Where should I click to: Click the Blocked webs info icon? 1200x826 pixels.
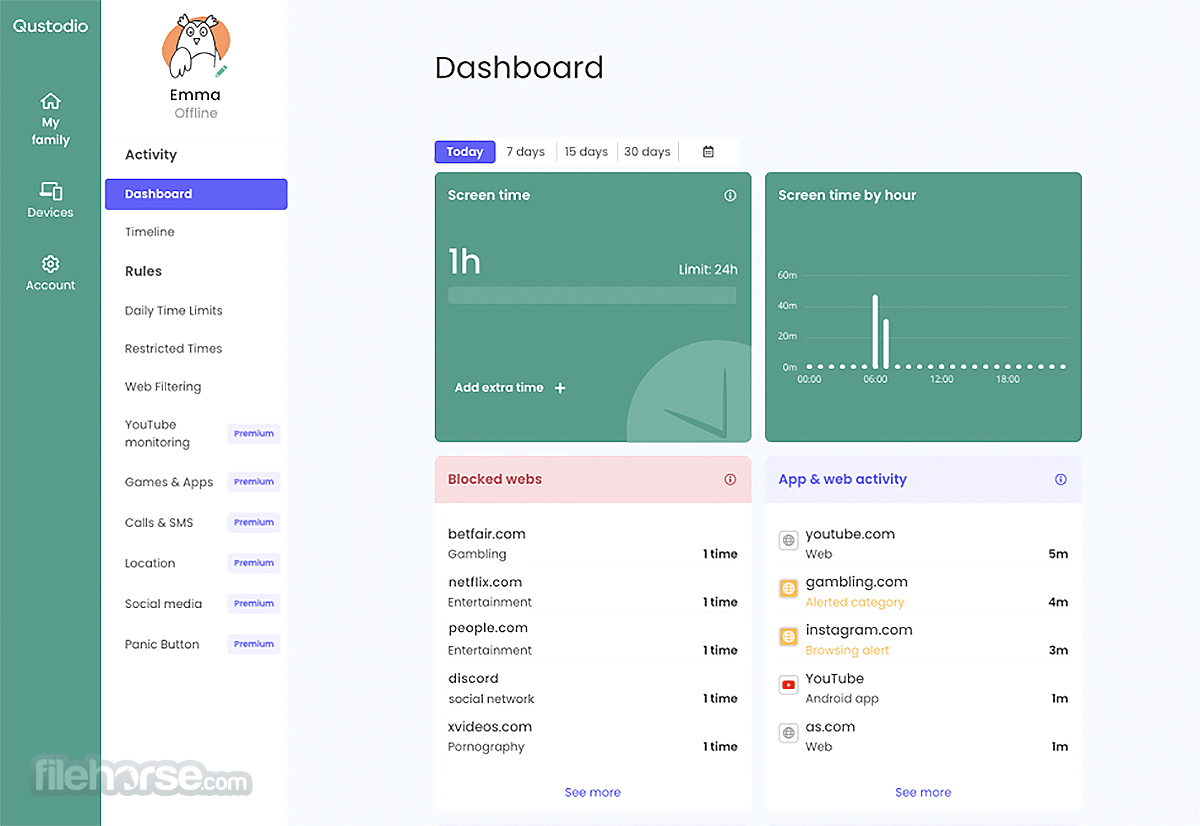[730, 479]
